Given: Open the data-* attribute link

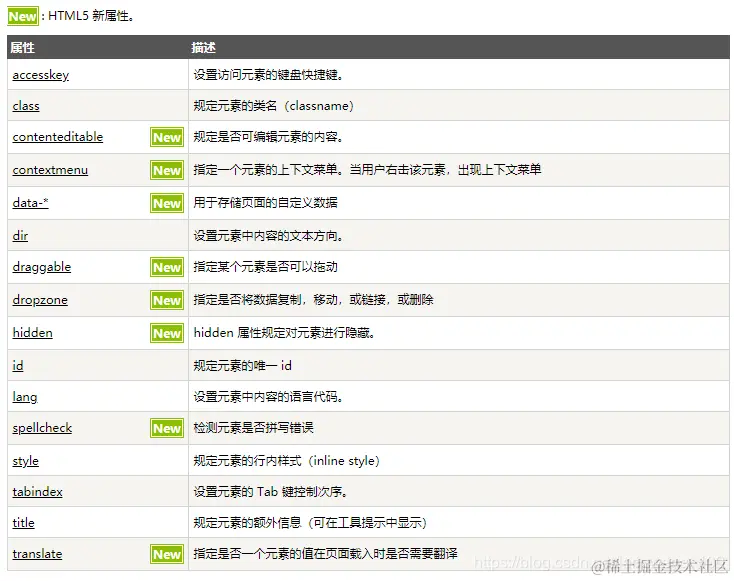Looking at the screenshot, I should pos(30,203).
